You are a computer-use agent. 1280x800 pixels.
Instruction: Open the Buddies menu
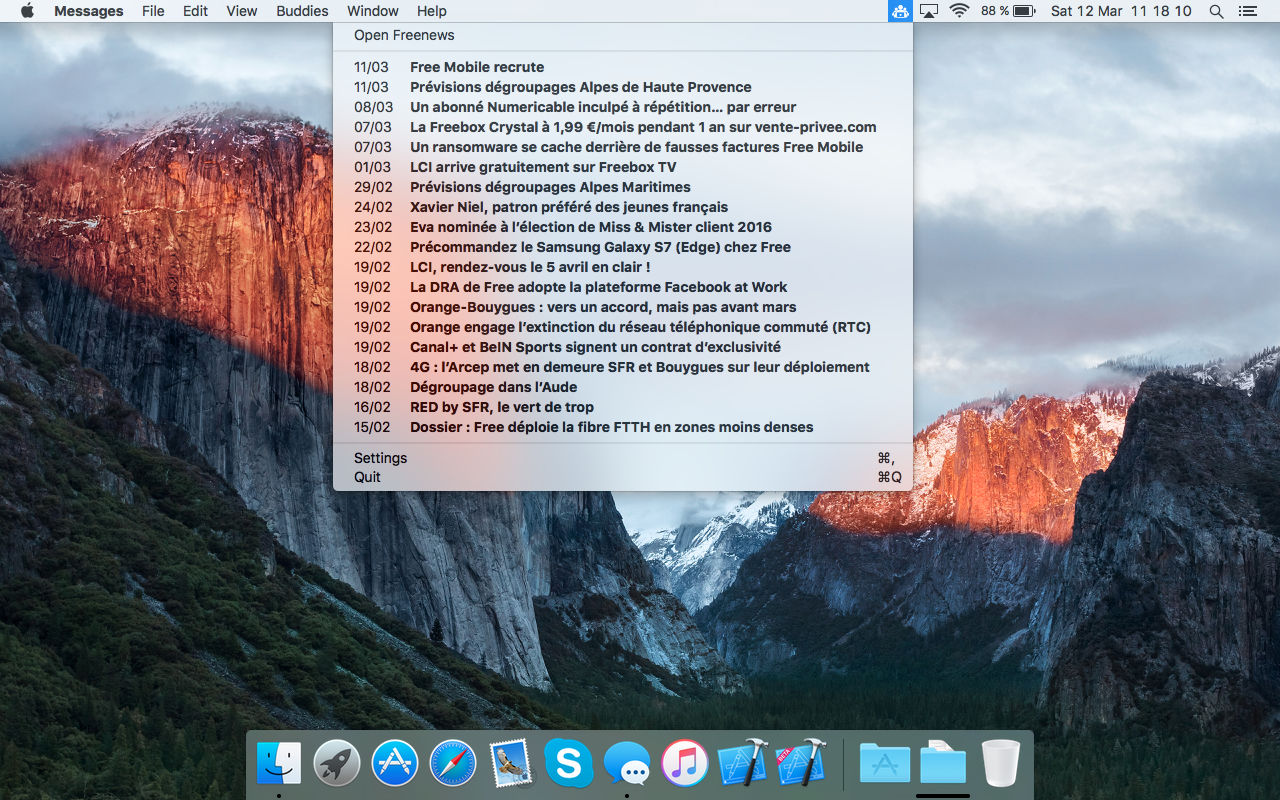(x=302, y=11)
